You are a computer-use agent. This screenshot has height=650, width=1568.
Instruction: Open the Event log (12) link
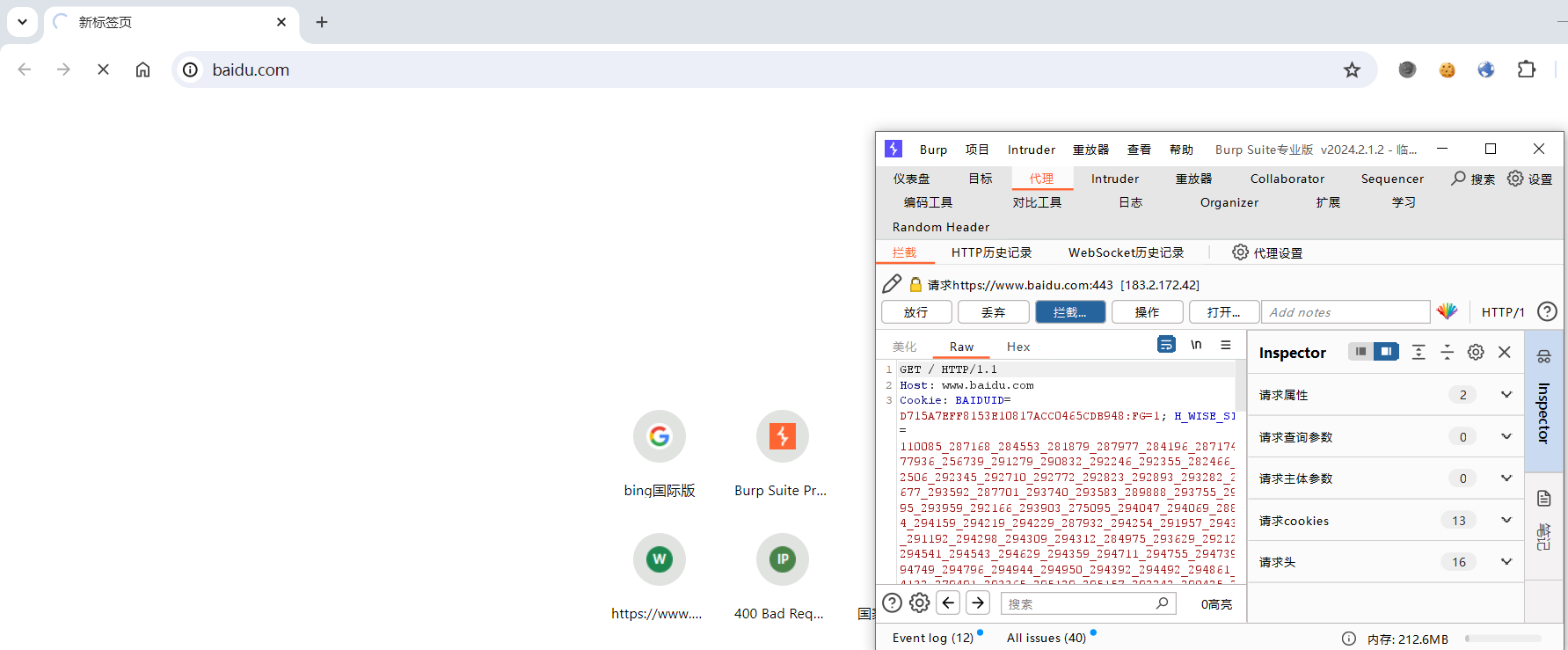[x=933, y=638]
